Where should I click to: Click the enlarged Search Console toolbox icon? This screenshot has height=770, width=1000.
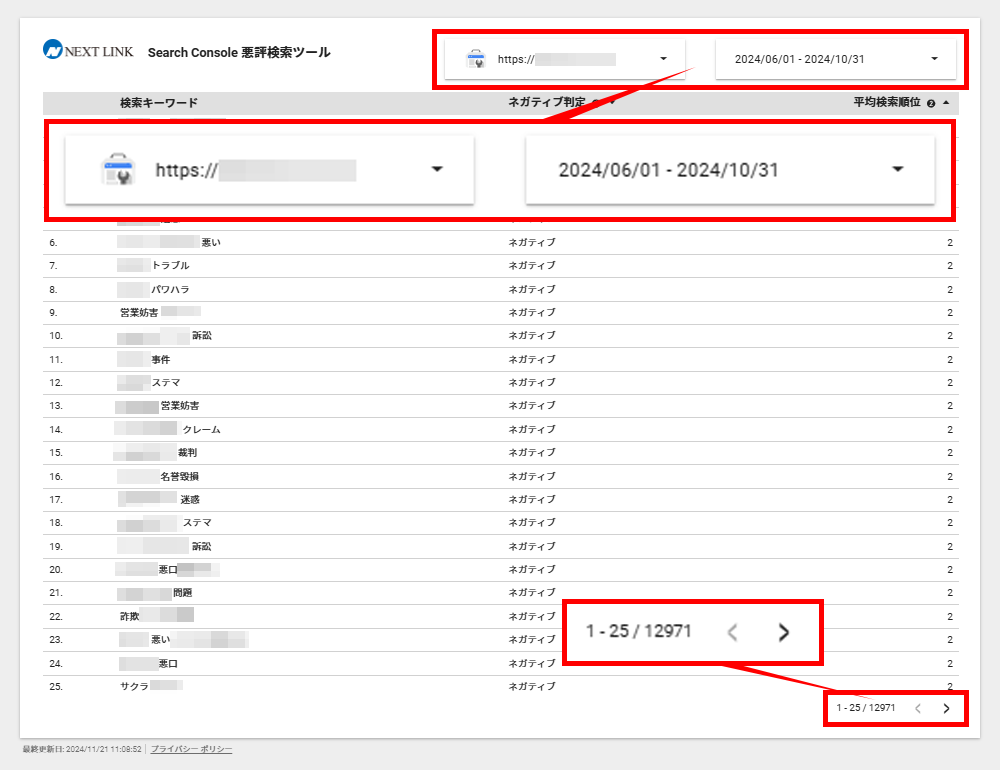(x=117, y=170)
